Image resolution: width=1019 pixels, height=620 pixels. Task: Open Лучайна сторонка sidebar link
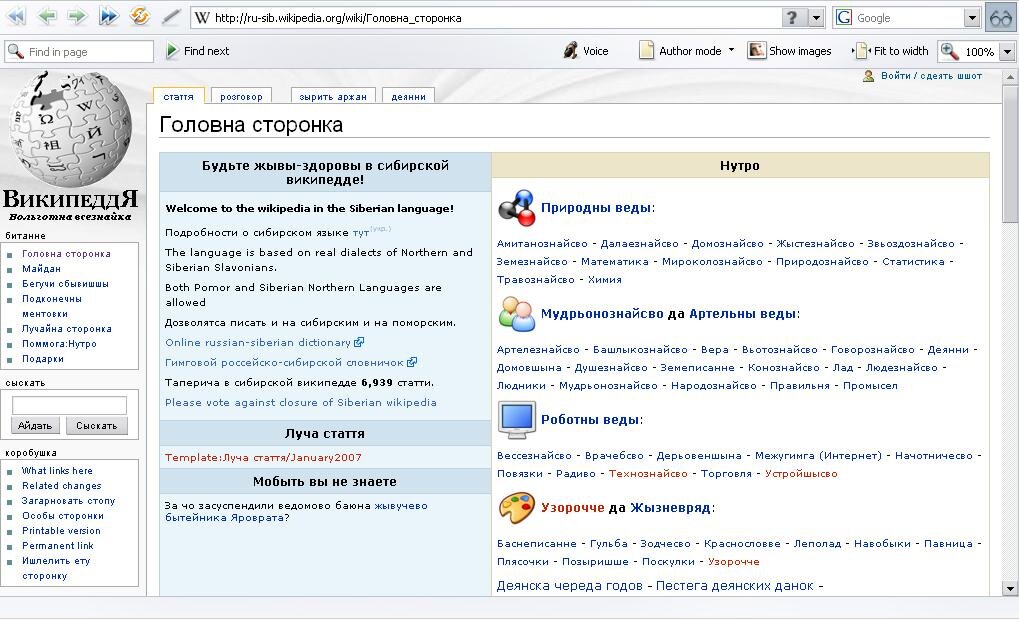point(67,329)
